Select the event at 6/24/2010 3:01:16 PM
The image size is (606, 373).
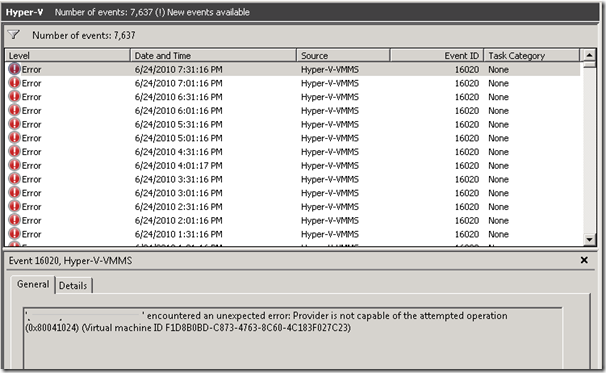point(293,193)
